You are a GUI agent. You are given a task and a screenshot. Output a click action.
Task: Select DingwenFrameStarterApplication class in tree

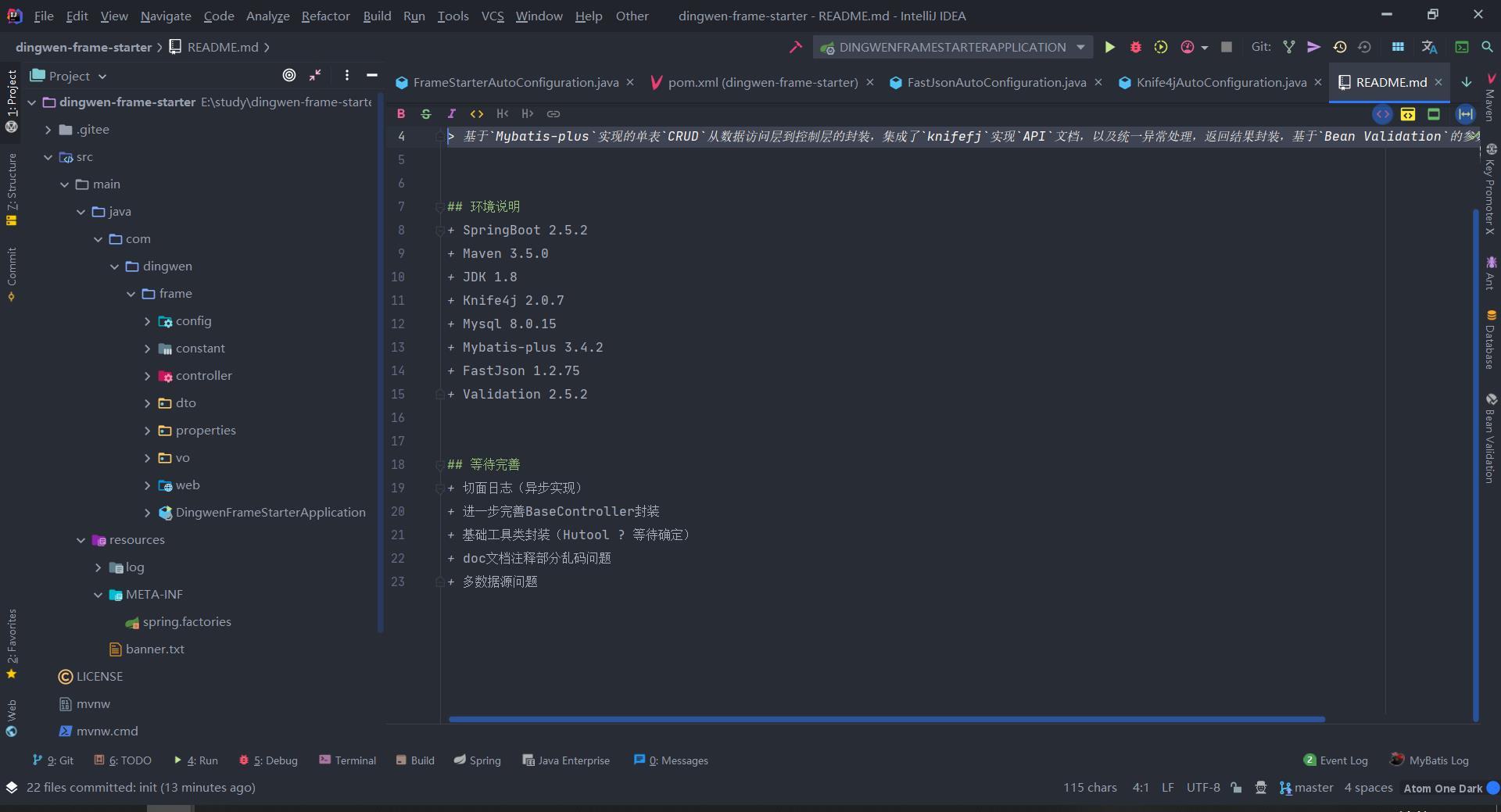tap(270, 513)
